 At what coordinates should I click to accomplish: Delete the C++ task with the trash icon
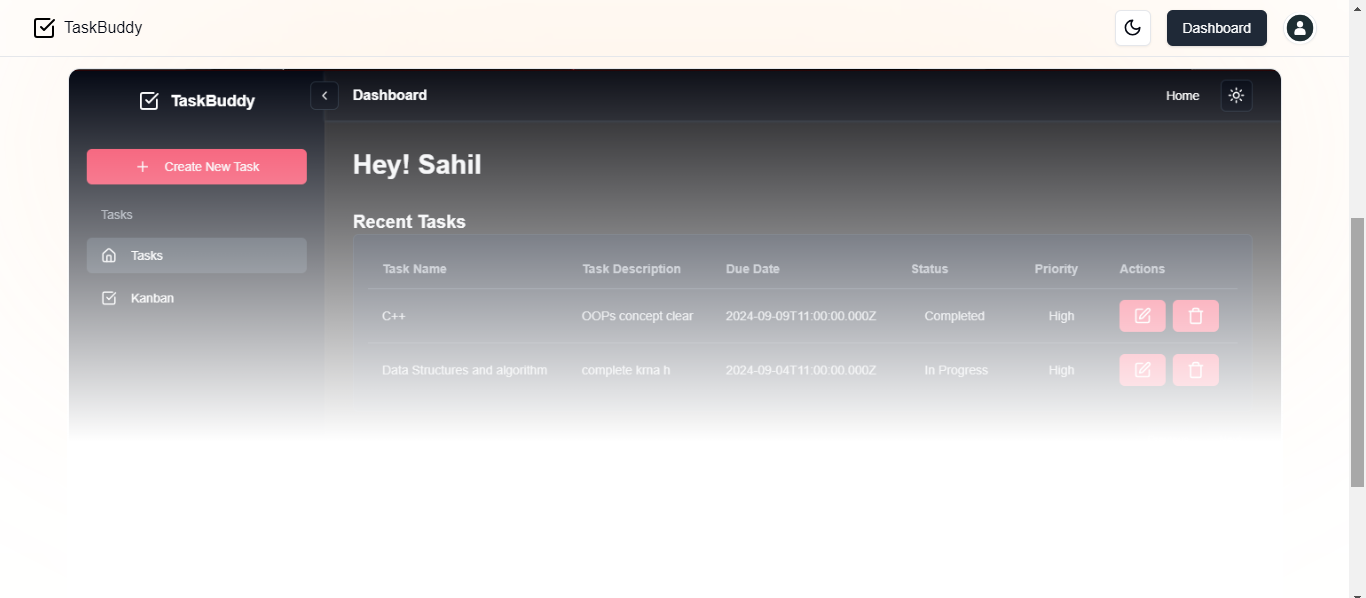(x=1195, y=315)
